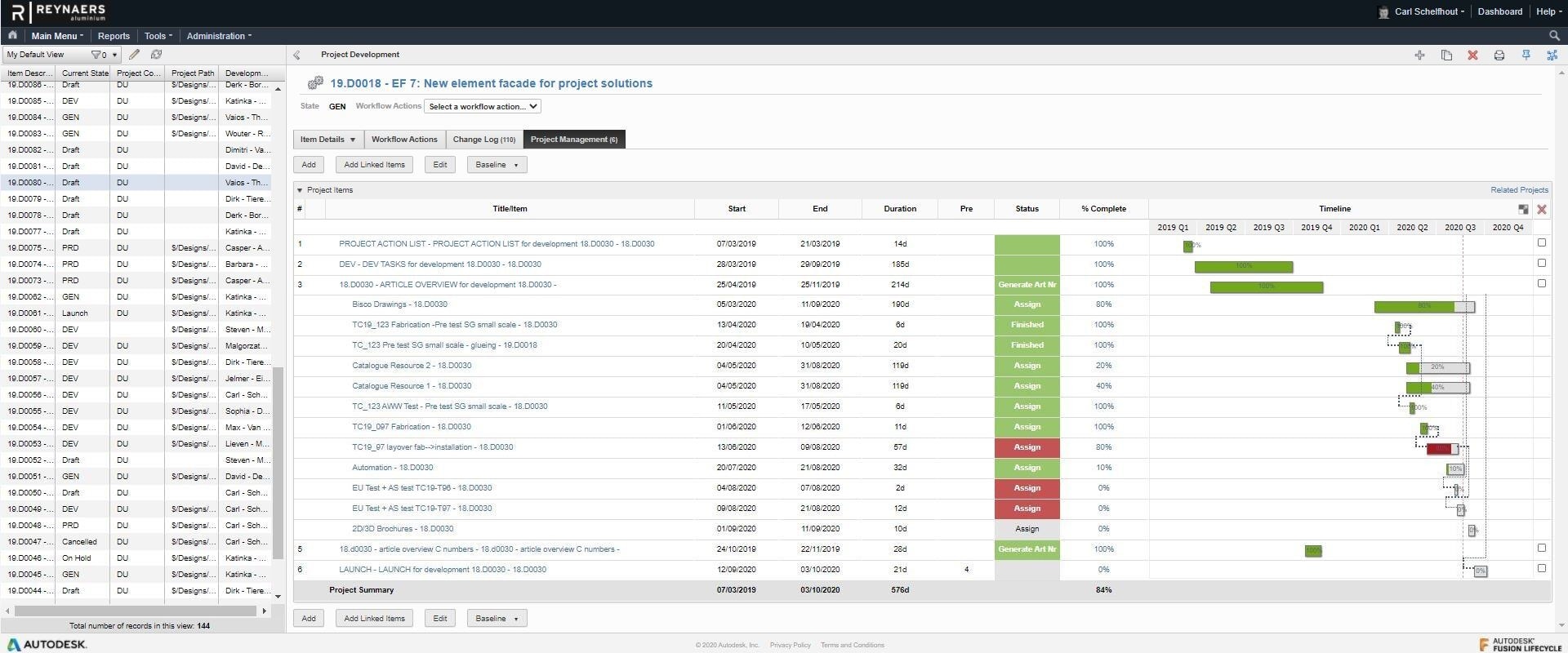Click the Related Projects link
1568x653 pixels.
pos(1518,190)
